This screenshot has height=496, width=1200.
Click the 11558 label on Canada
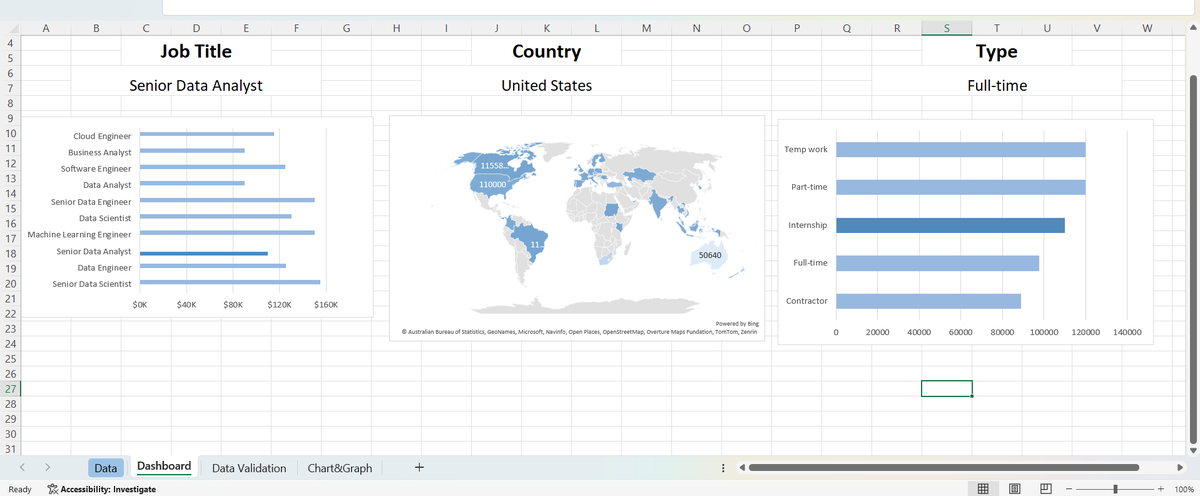click(x=494, y=165)
